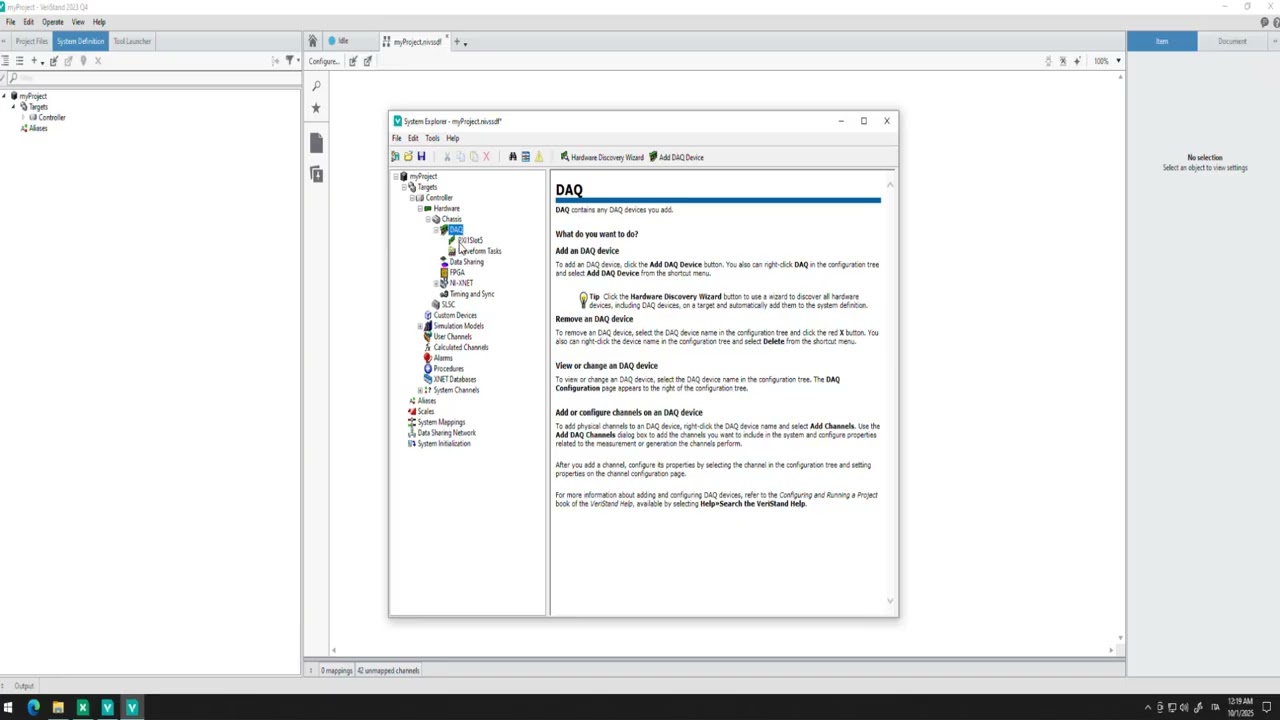This screenshot has width=1280, height=720.
Task: Click the Add DAQ Device toolbar button
Action: [x=676, y=157]
